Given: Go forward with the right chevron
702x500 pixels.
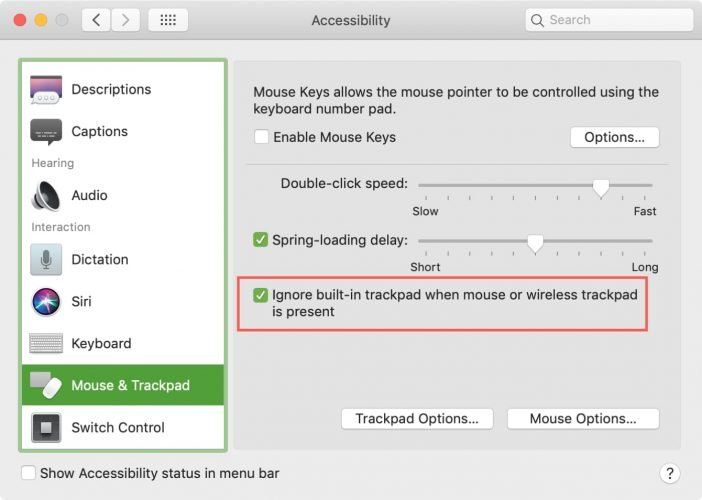Looking at the screenshot, I should pos(125,20).
